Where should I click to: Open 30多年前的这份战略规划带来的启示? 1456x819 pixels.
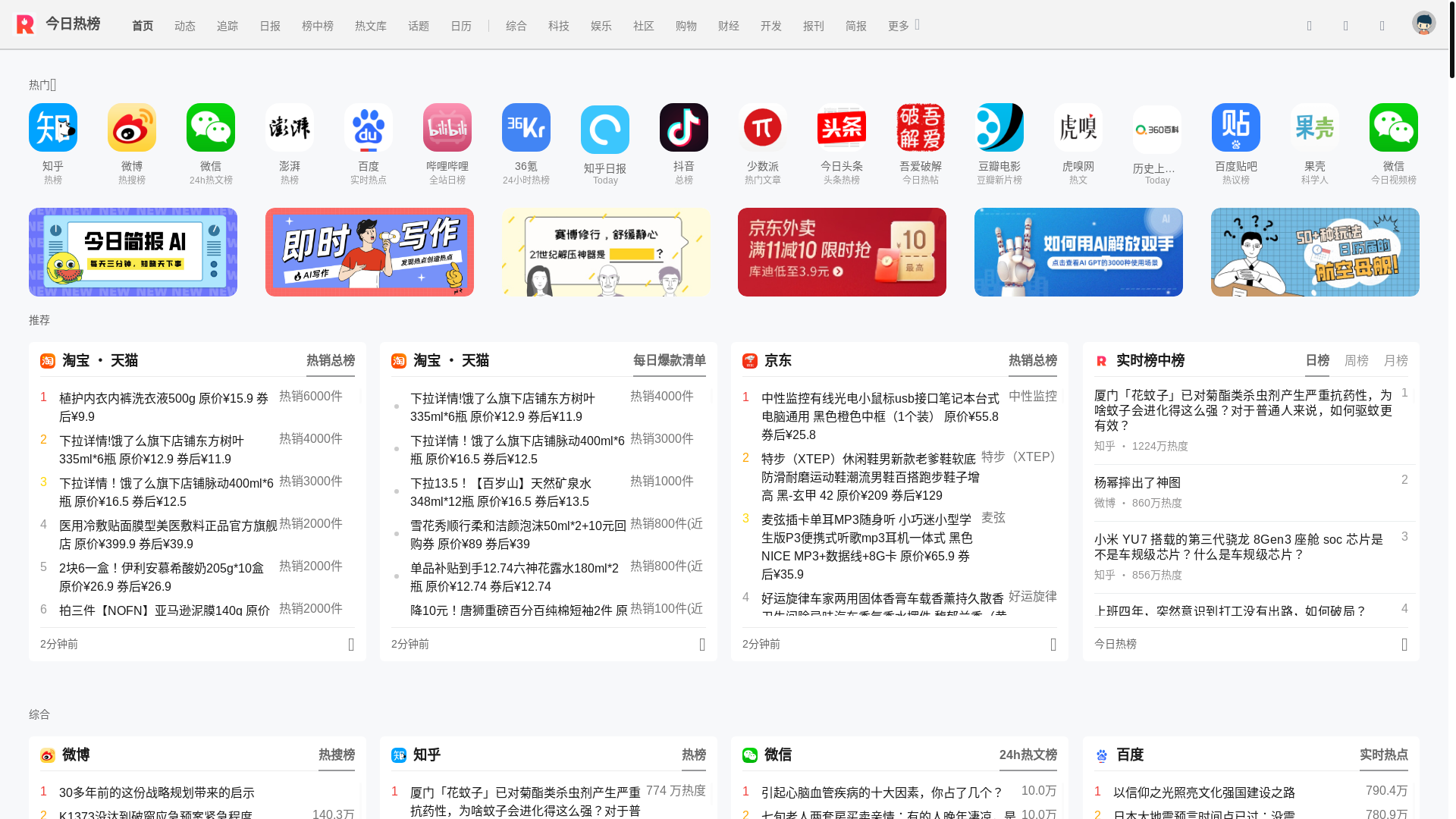157,793
